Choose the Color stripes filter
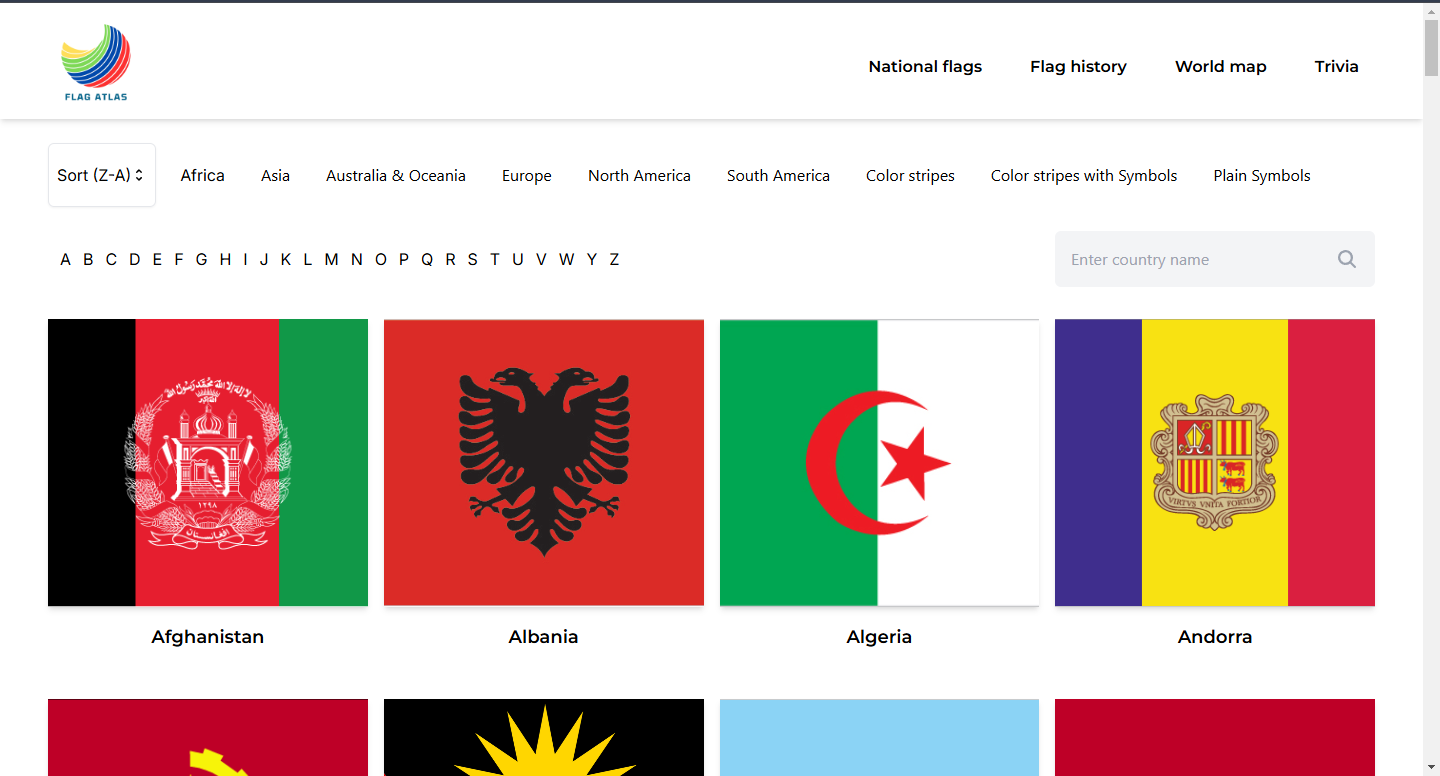The width and height of the screenshot is (1440, 776). coord(910,175)
